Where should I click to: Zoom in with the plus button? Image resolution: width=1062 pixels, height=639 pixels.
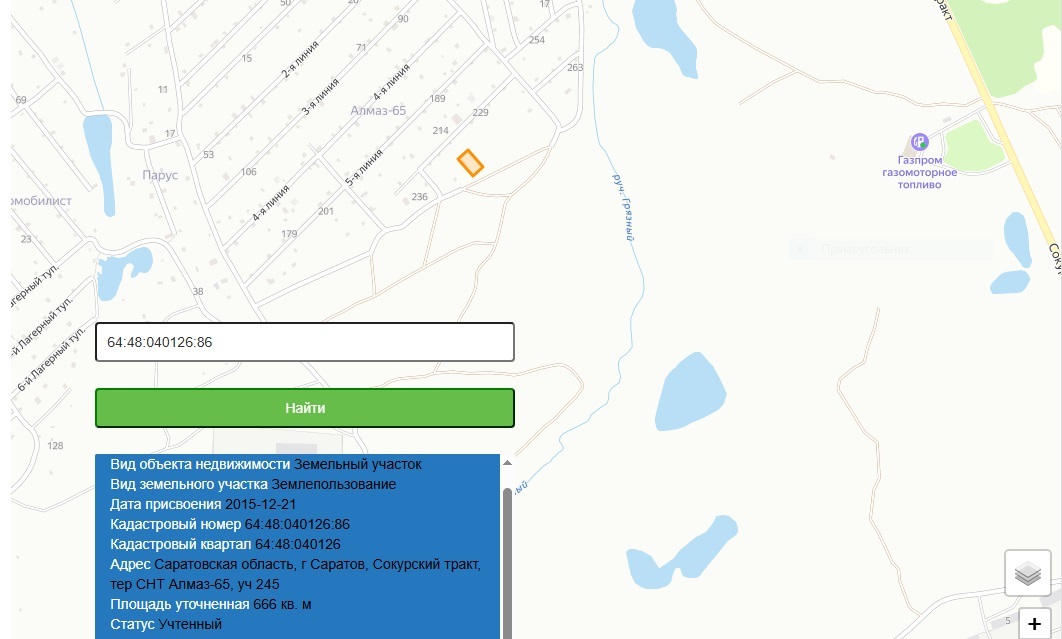coord(1034,623)
